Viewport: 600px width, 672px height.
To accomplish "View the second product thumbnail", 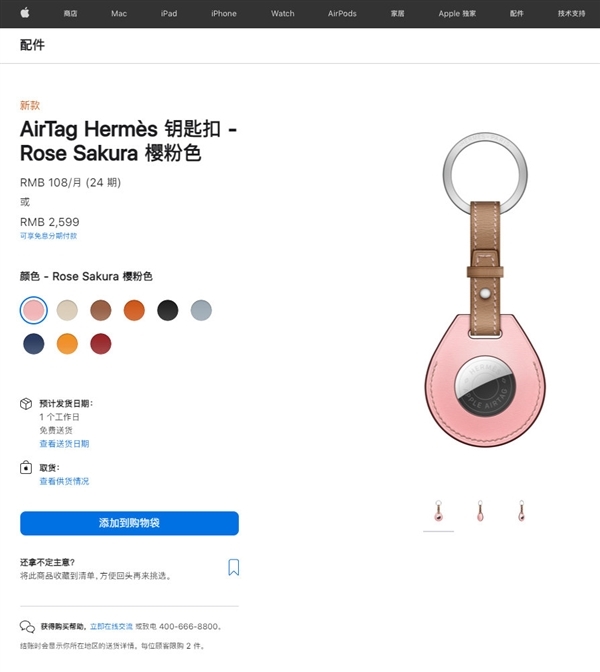I will [480, 510].
